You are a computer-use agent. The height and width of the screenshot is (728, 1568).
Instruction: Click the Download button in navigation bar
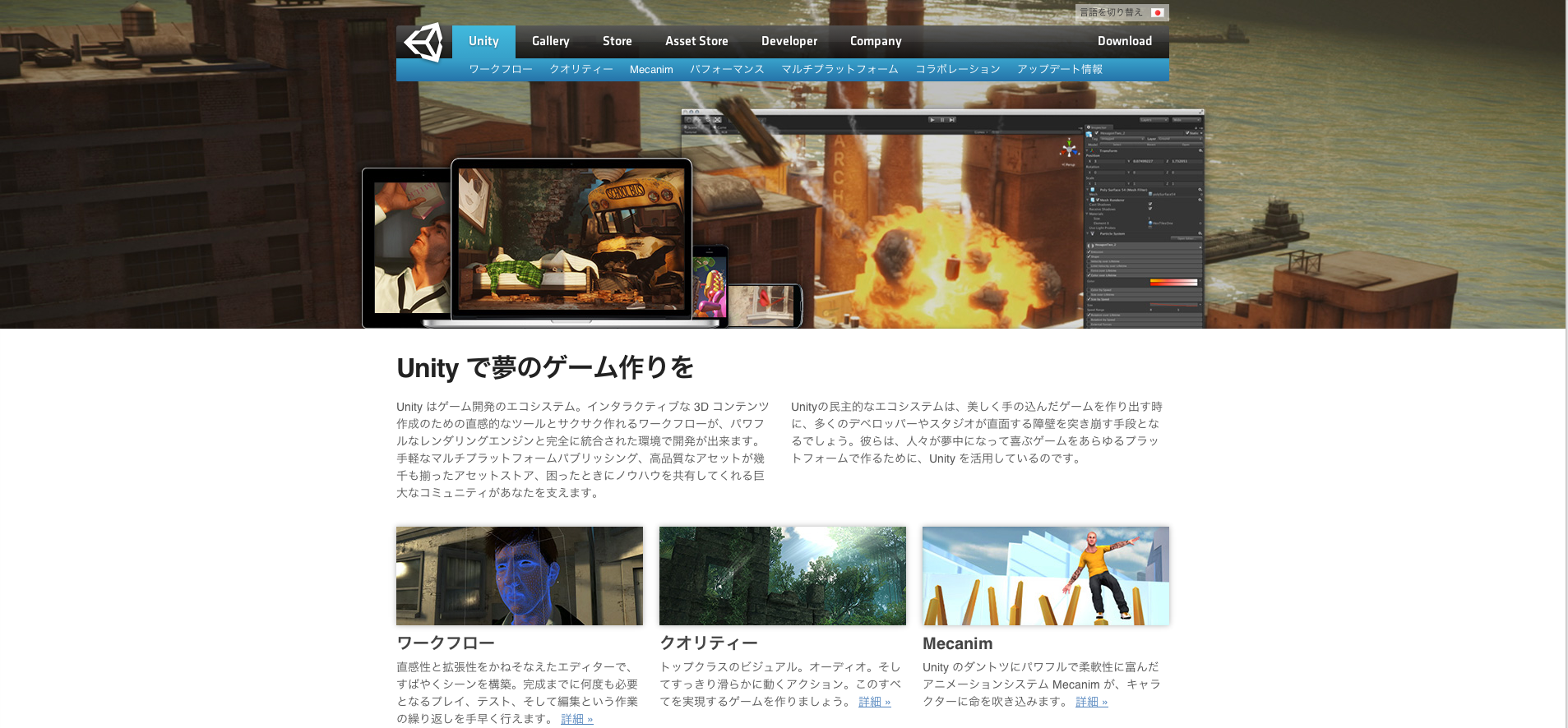1125,41
